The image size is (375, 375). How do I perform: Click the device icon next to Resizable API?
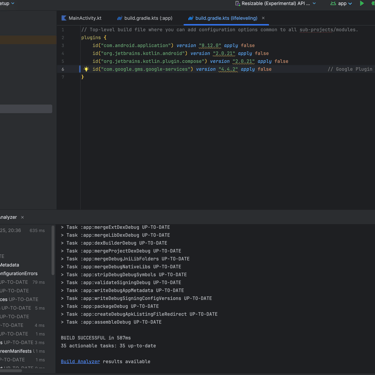click(x=237, y=3)
